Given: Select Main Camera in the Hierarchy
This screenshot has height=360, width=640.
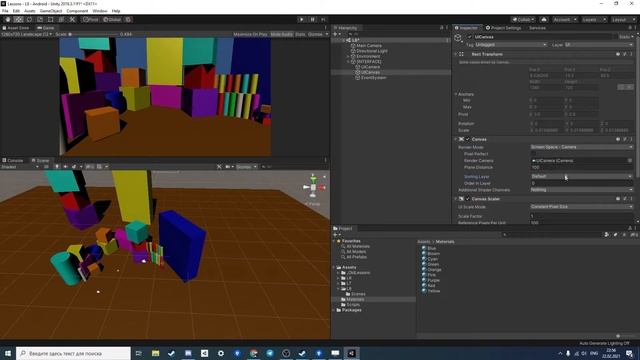Looking at the screenshot, I should pyautogui.click(x=369, y=46).
